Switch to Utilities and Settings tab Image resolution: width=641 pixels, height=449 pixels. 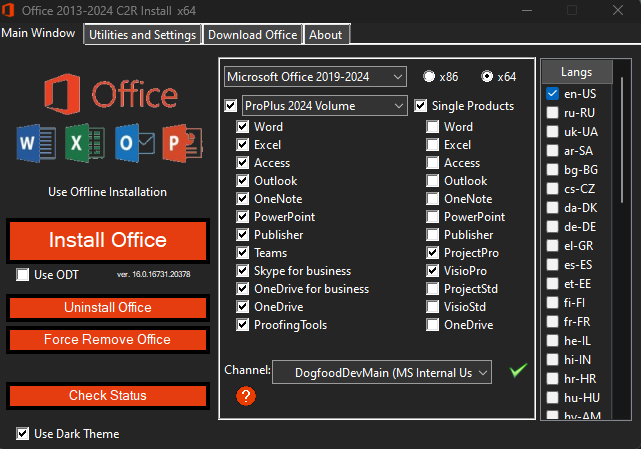142,35
